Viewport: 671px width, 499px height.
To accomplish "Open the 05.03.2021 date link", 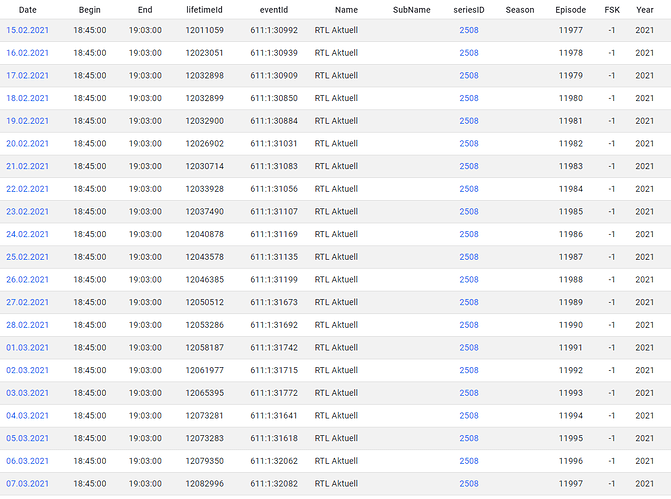I will tap(27, 439).
